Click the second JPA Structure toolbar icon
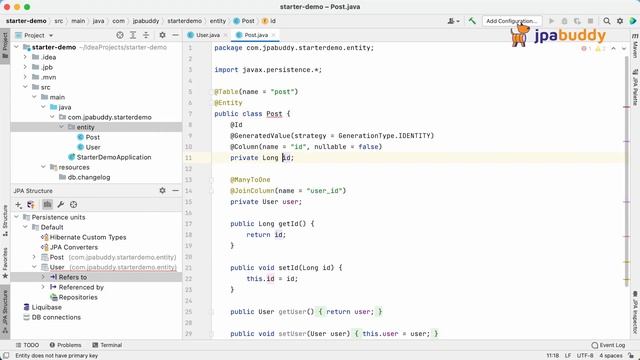Image resolution: width=640 pixels, height=360 pixels. 31,204
